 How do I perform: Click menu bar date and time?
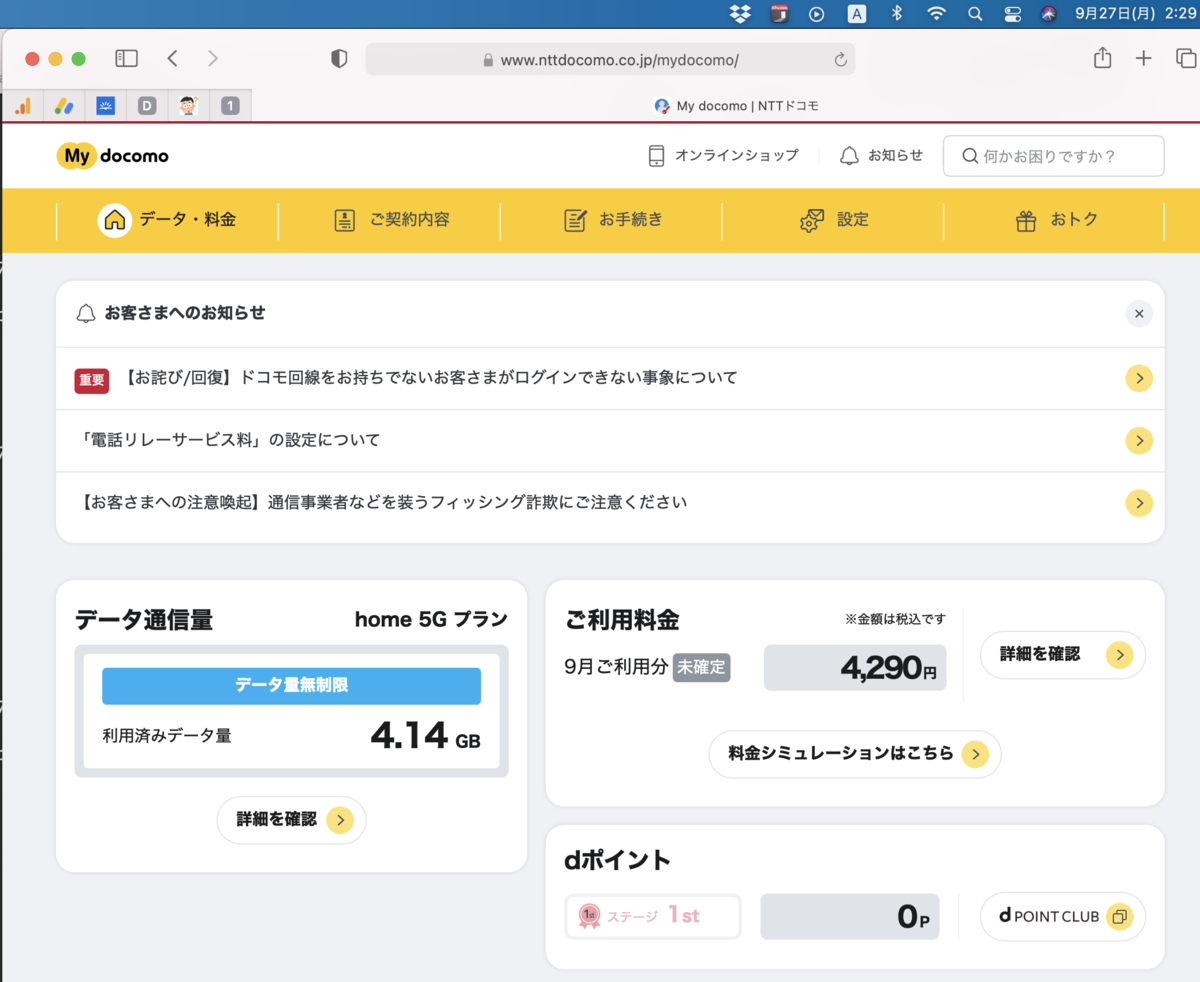point(1135,14)
